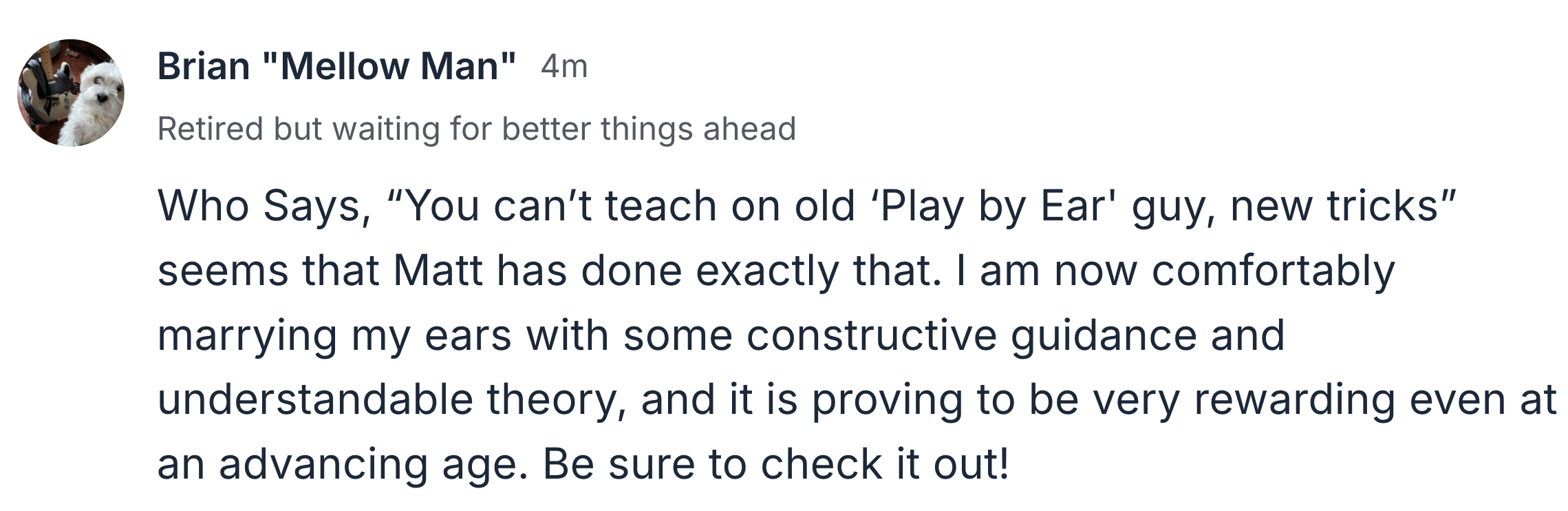The width and height of the screenshot is (1568, 511).
Task: Open the Brian "Mellow Man" profile name
Action: click(x=337, y=67)
